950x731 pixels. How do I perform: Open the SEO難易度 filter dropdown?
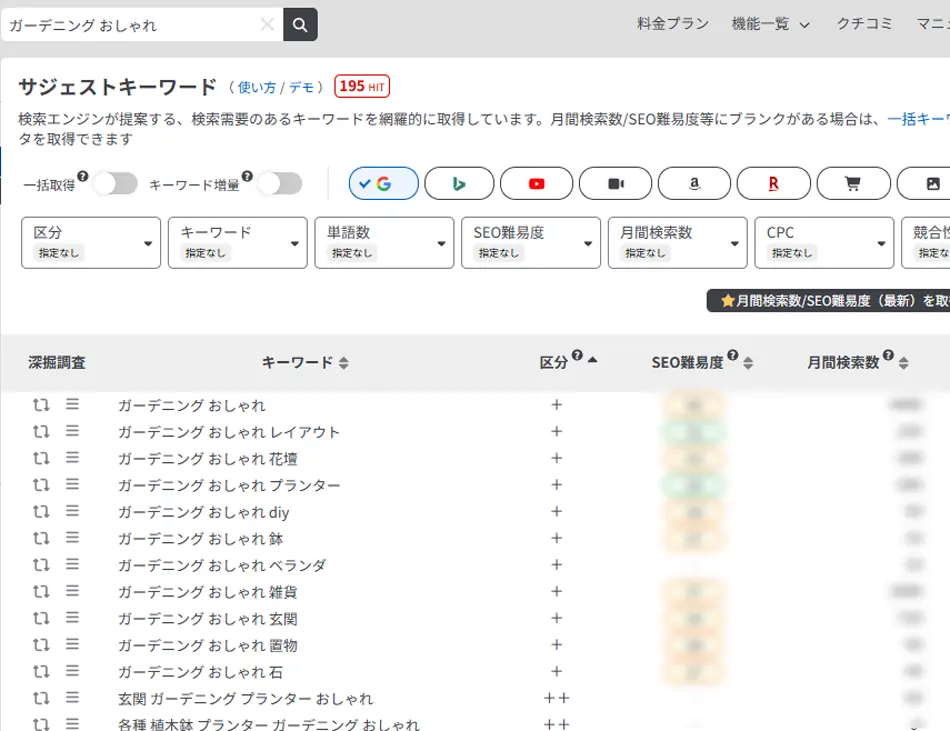[x=530, y=242]
